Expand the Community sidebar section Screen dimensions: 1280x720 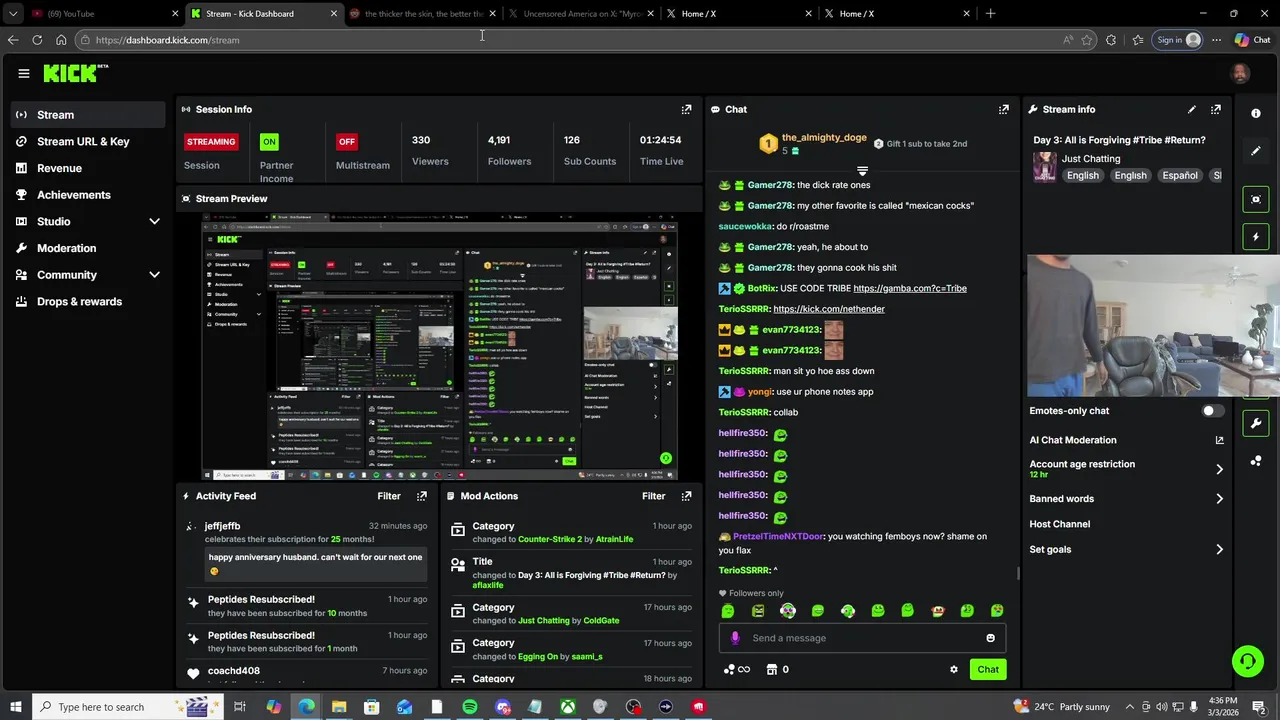point(154,275)
